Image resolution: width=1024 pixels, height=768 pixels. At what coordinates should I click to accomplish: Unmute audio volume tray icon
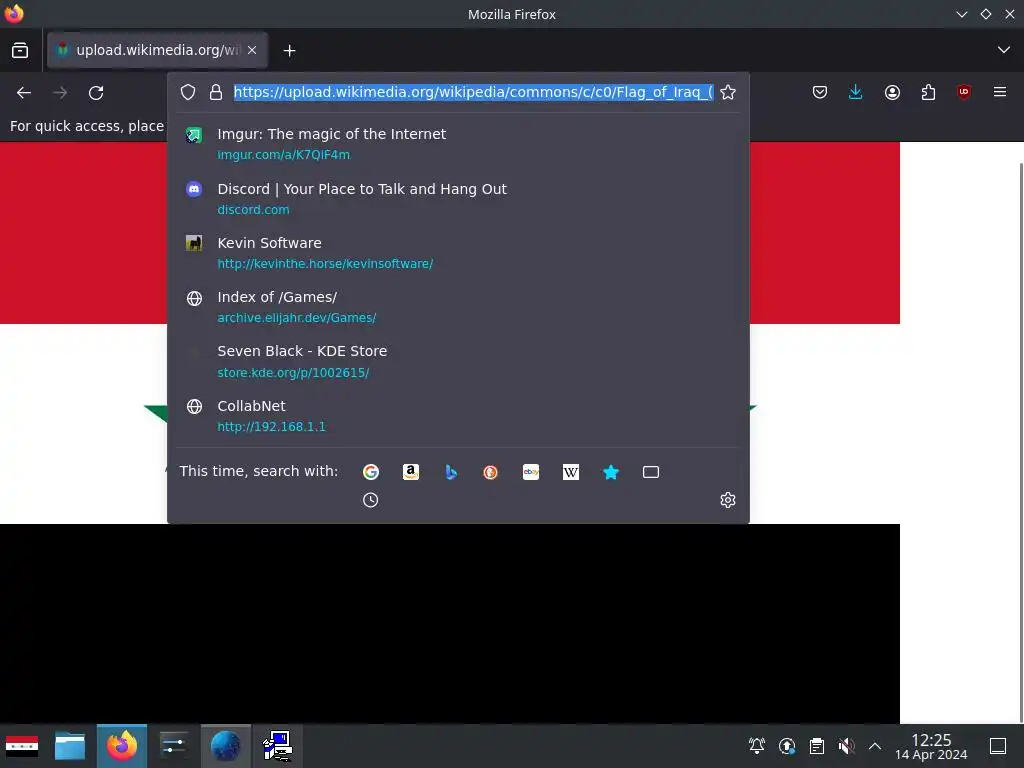pos(846,746)
